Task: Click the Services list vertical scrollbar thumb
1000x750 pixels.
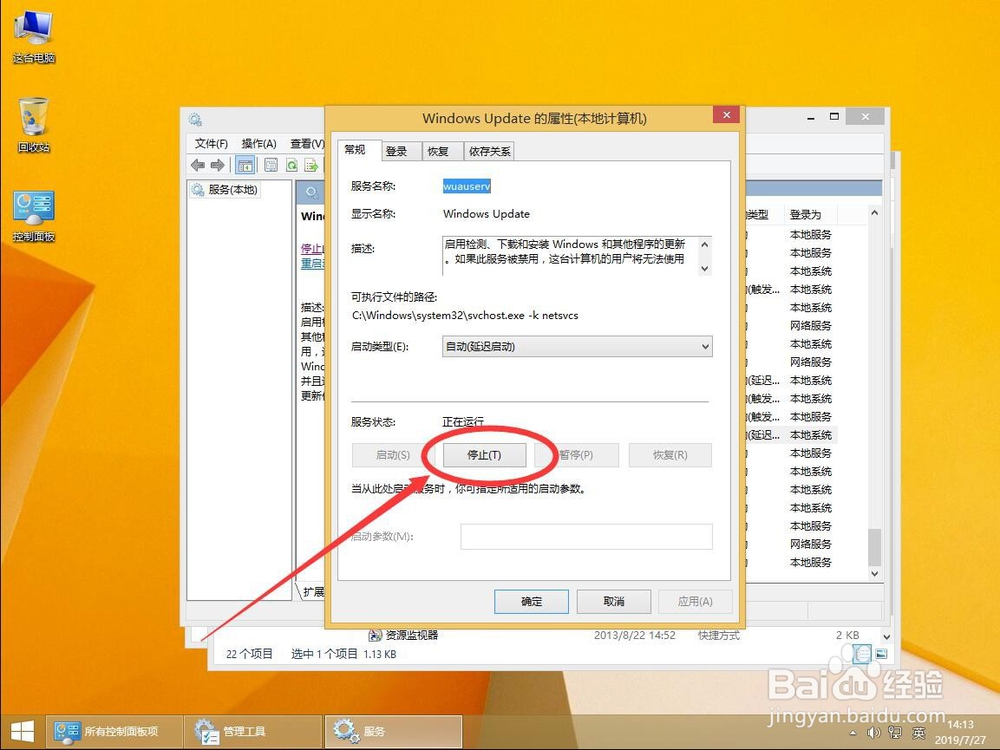Action: [874, 547]
